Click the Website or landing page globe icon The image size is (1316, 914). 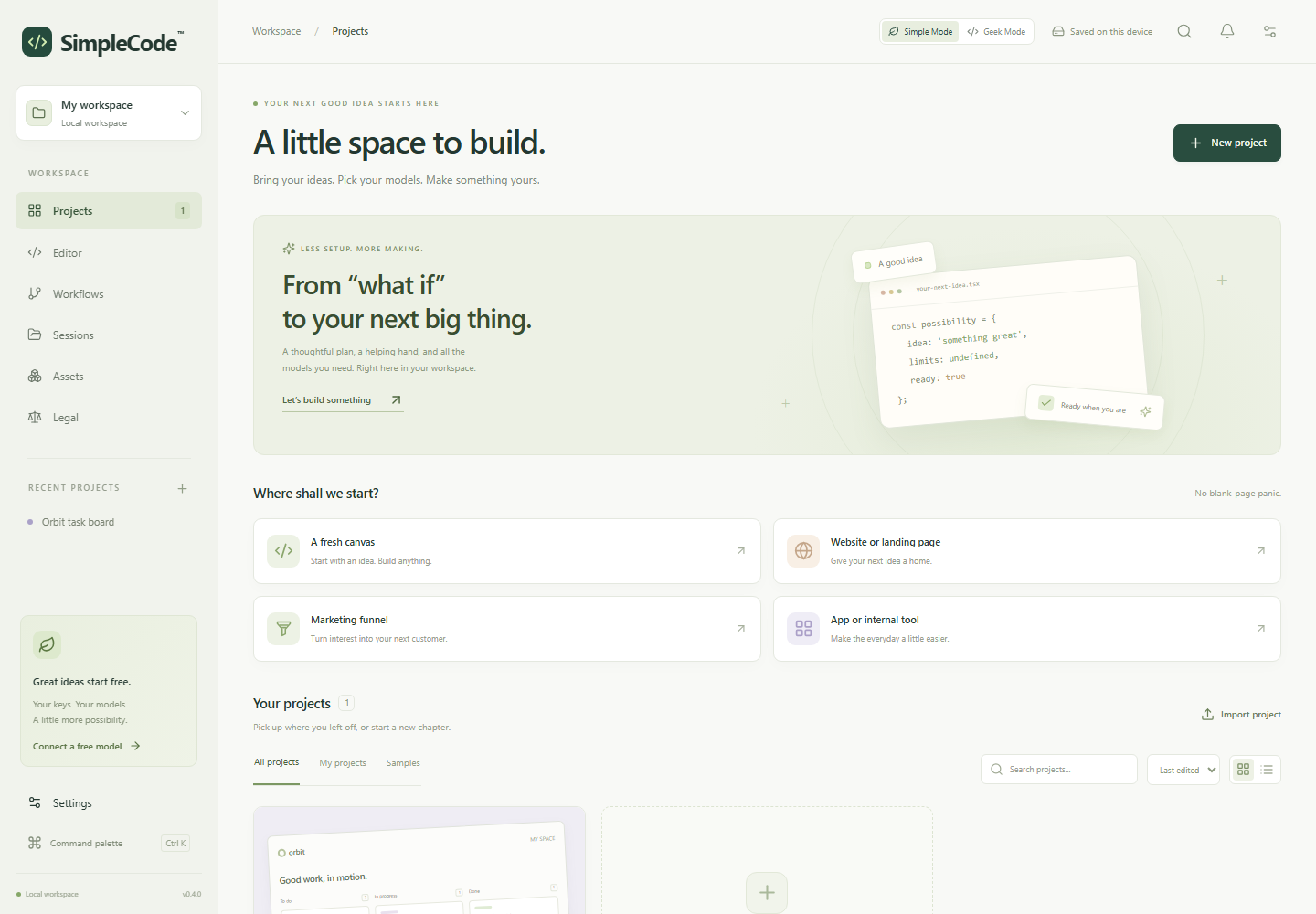(x=803, y=551)
